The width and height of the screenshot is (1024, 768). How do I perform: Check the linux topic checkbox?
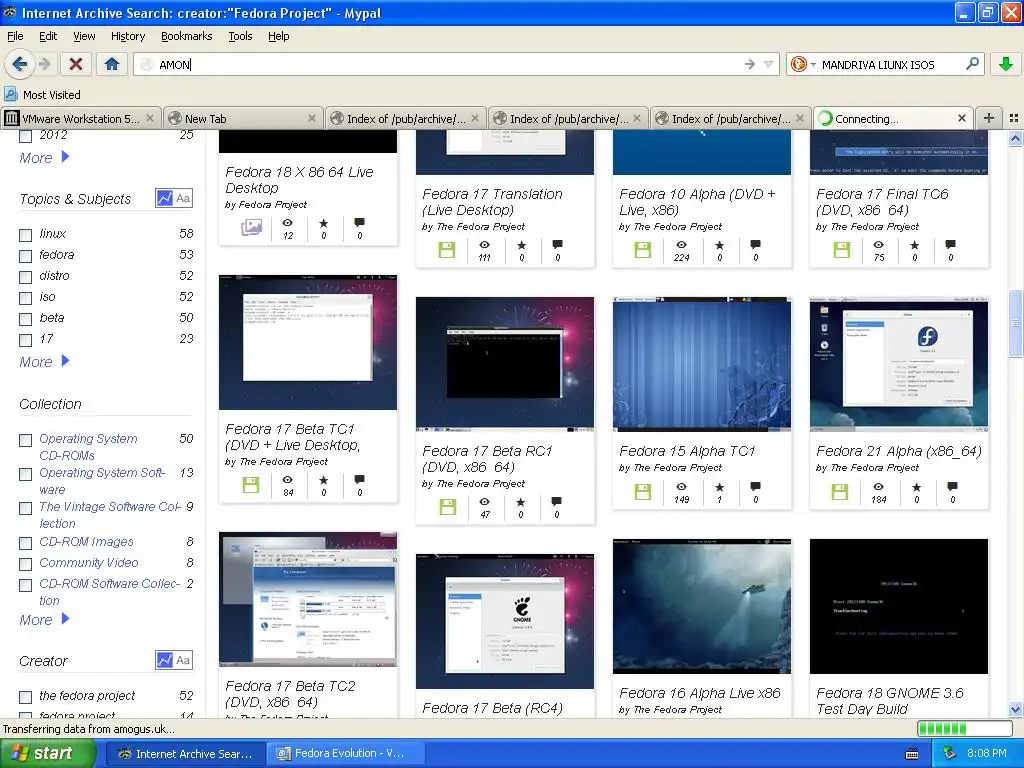click(x=25, y=234)
